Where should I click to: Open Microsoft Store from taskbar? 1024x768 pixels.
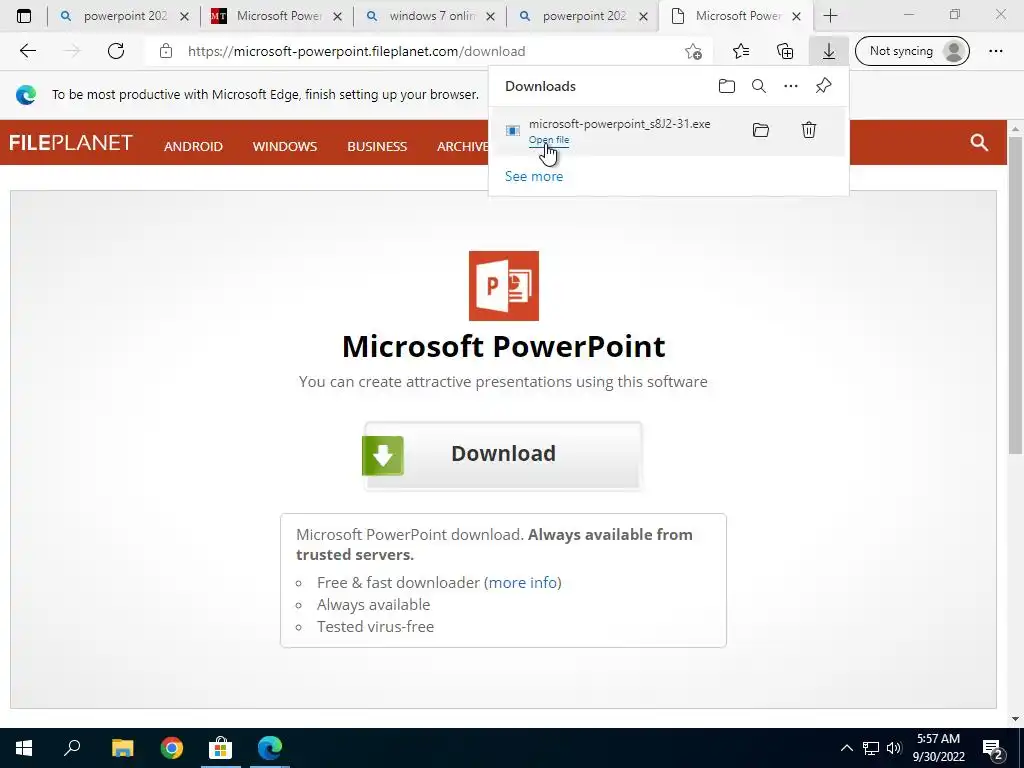coord(221,748)
